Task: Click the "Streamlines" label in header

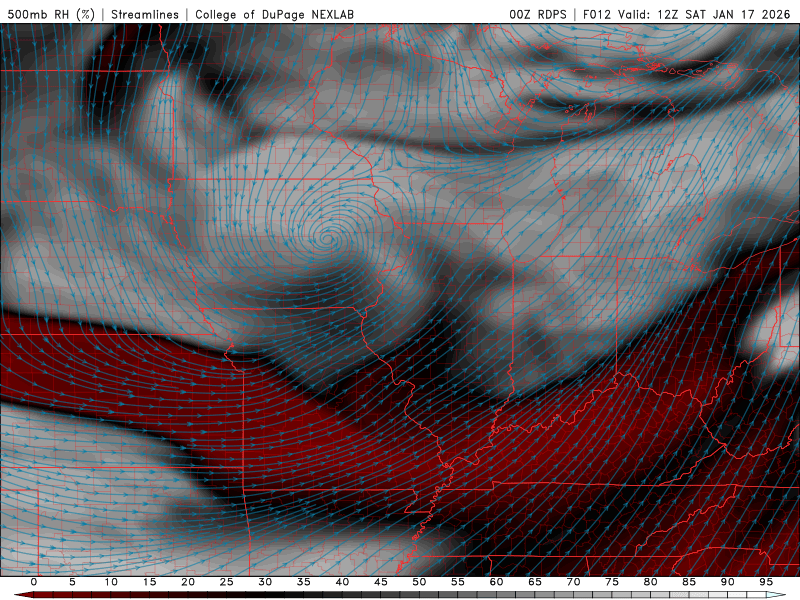Action: click(x=145, y=14)
